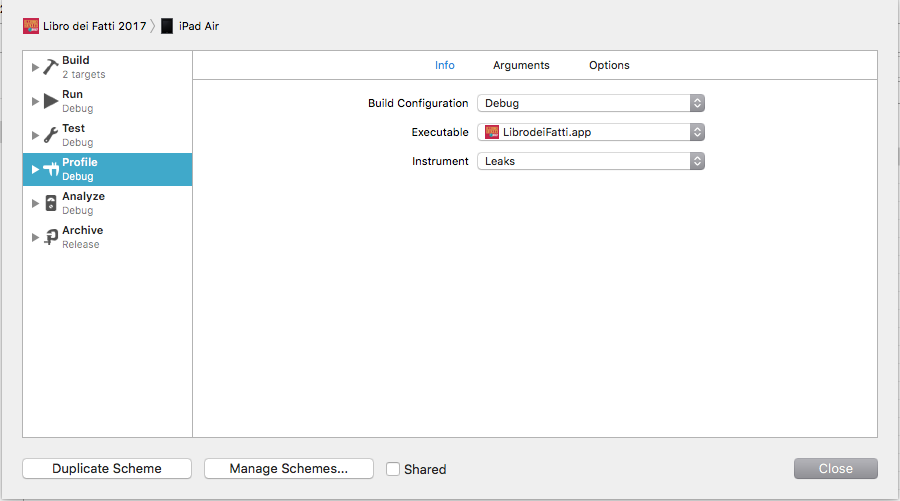The image size is (900, 501).
Task: Click the 'Instrument' label
Action: 440,161
